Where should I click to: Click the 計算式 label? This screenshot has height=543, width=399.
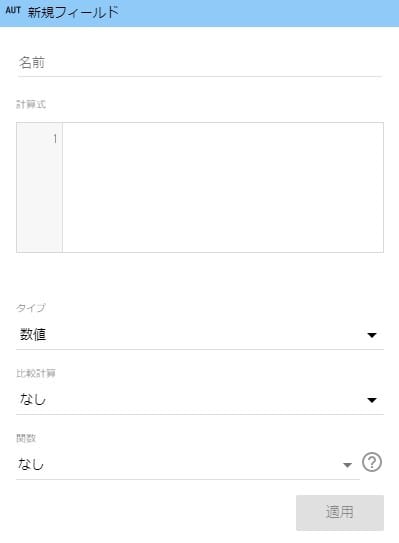coord(31,104)
